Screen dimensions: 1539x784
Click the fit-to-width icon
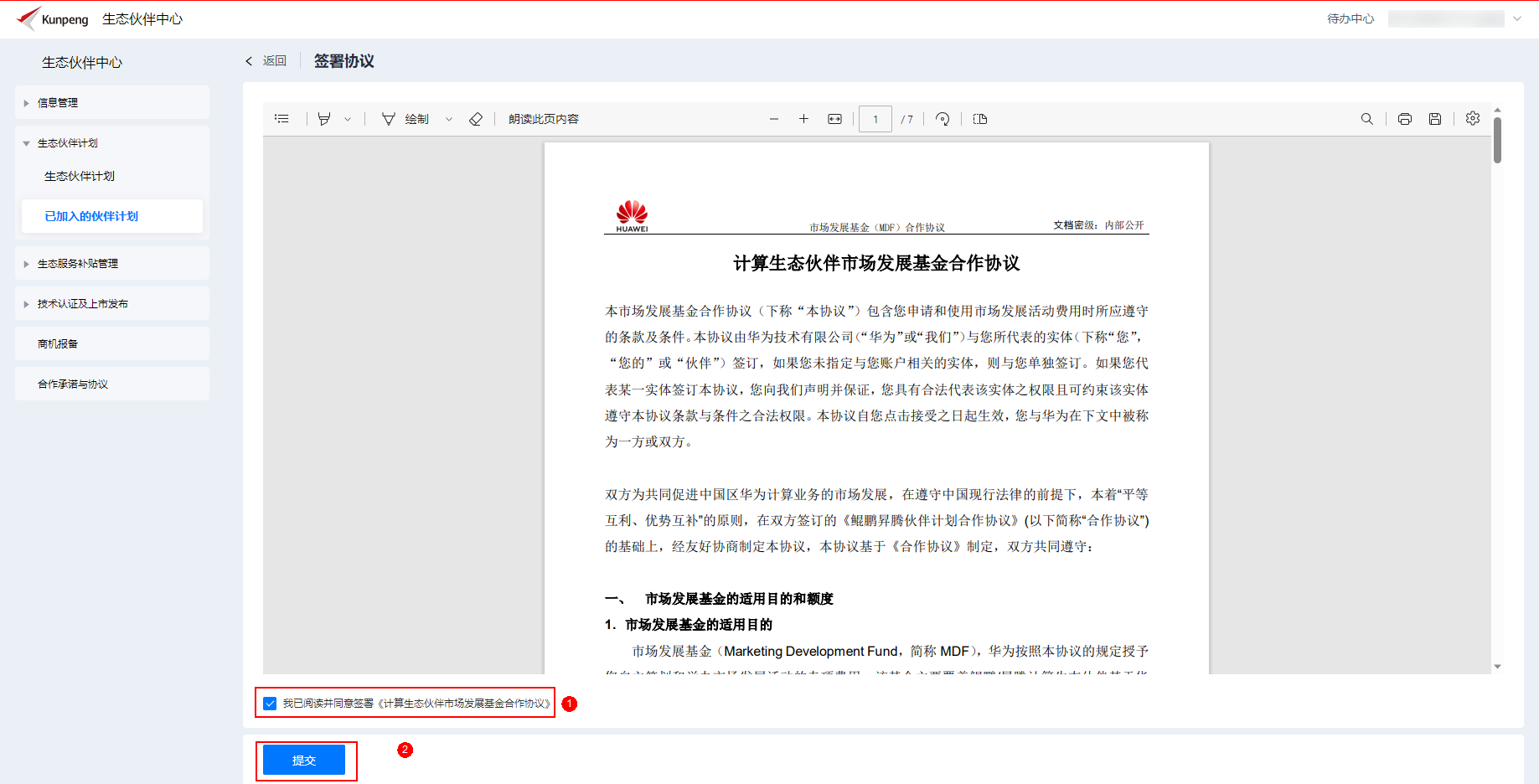(834, 119)
